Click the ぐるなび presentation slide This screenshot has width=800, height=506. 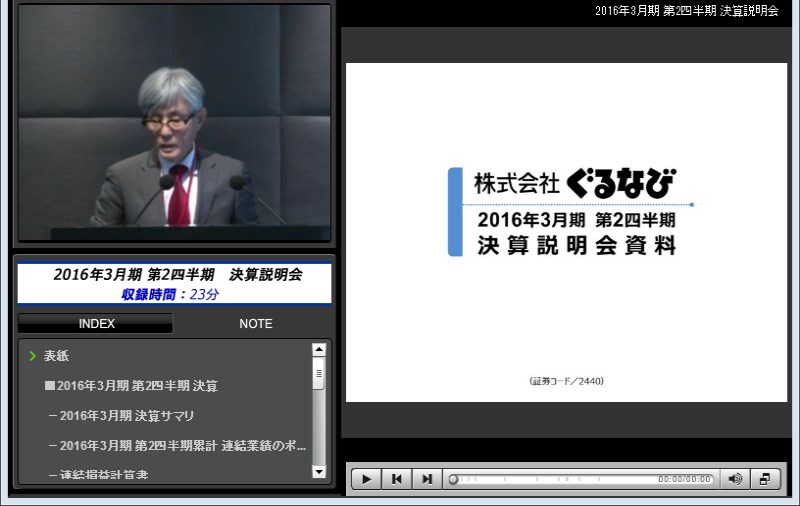pos(566,232)
